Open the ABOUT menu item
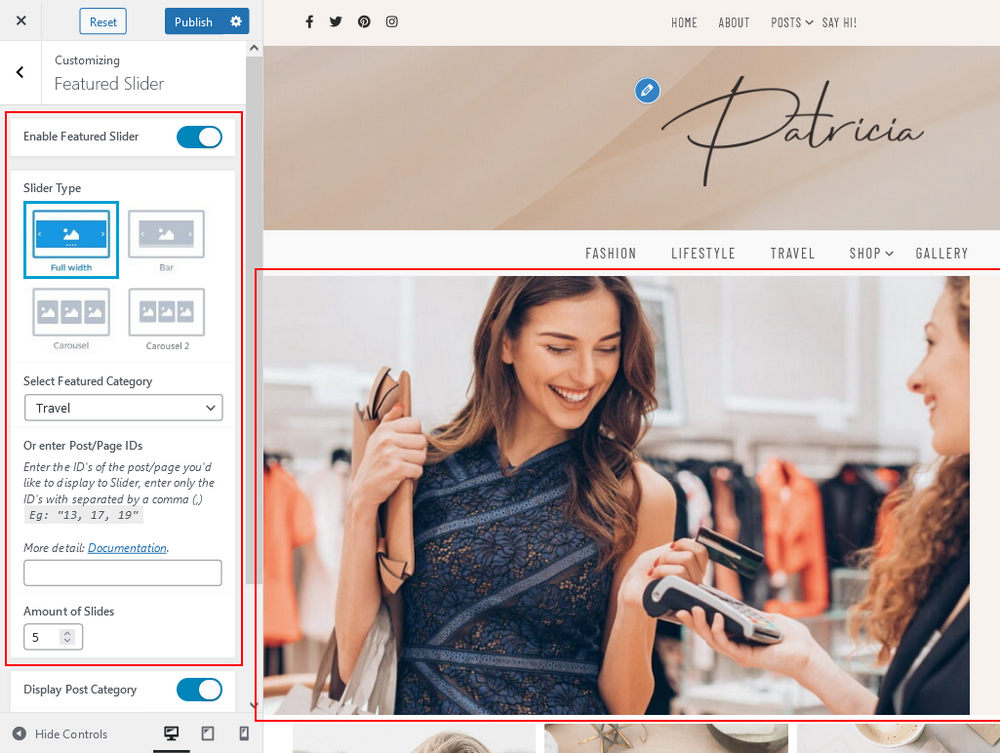Viewport: 1000px width, 753px height. (x=733, y=23)
